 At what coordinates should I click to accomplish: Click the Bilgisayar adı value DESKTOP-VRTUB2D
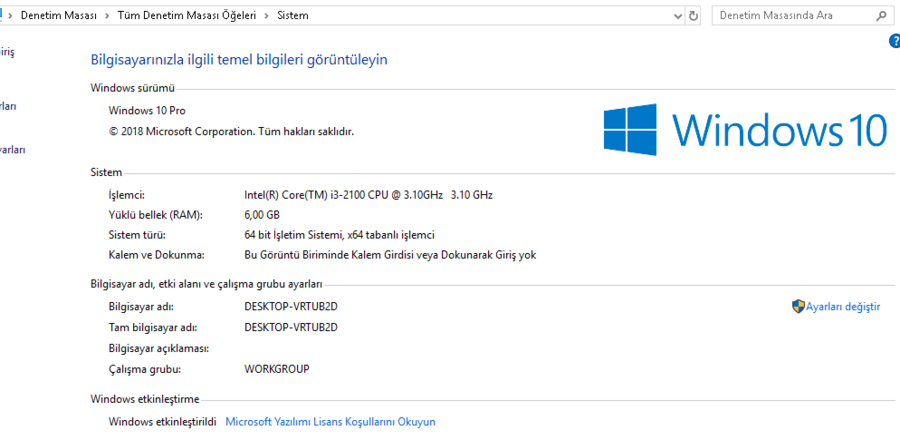[291, 306]
